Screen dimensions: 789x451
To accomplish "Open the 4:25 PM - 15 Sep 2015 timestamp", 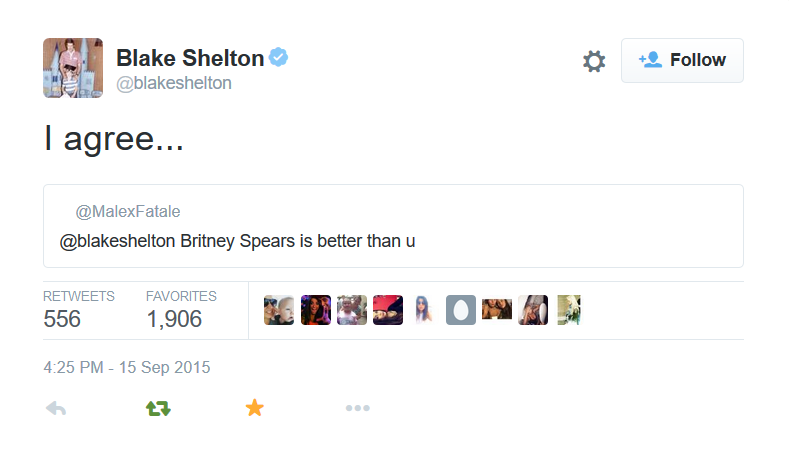I will point(127,367).
